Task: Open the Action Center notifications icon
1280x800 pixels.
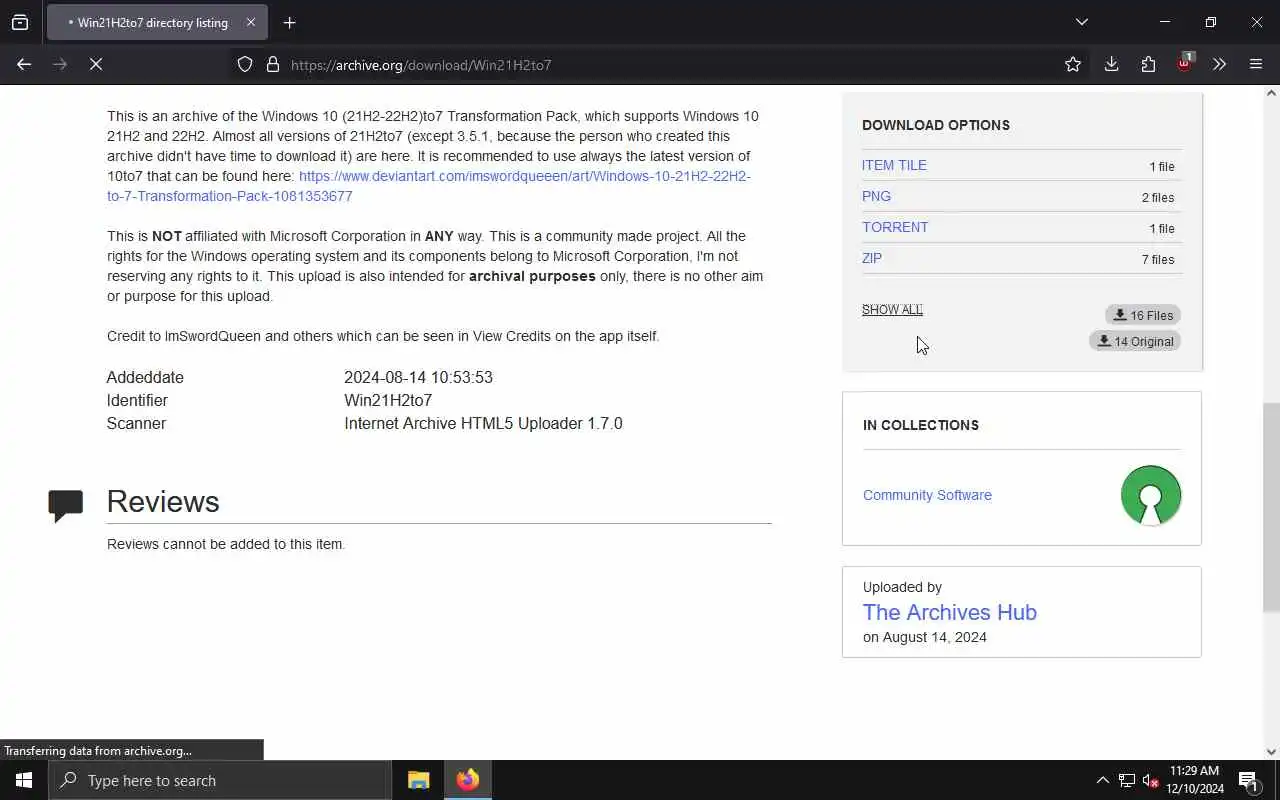Action: (x=1248, y=780)
